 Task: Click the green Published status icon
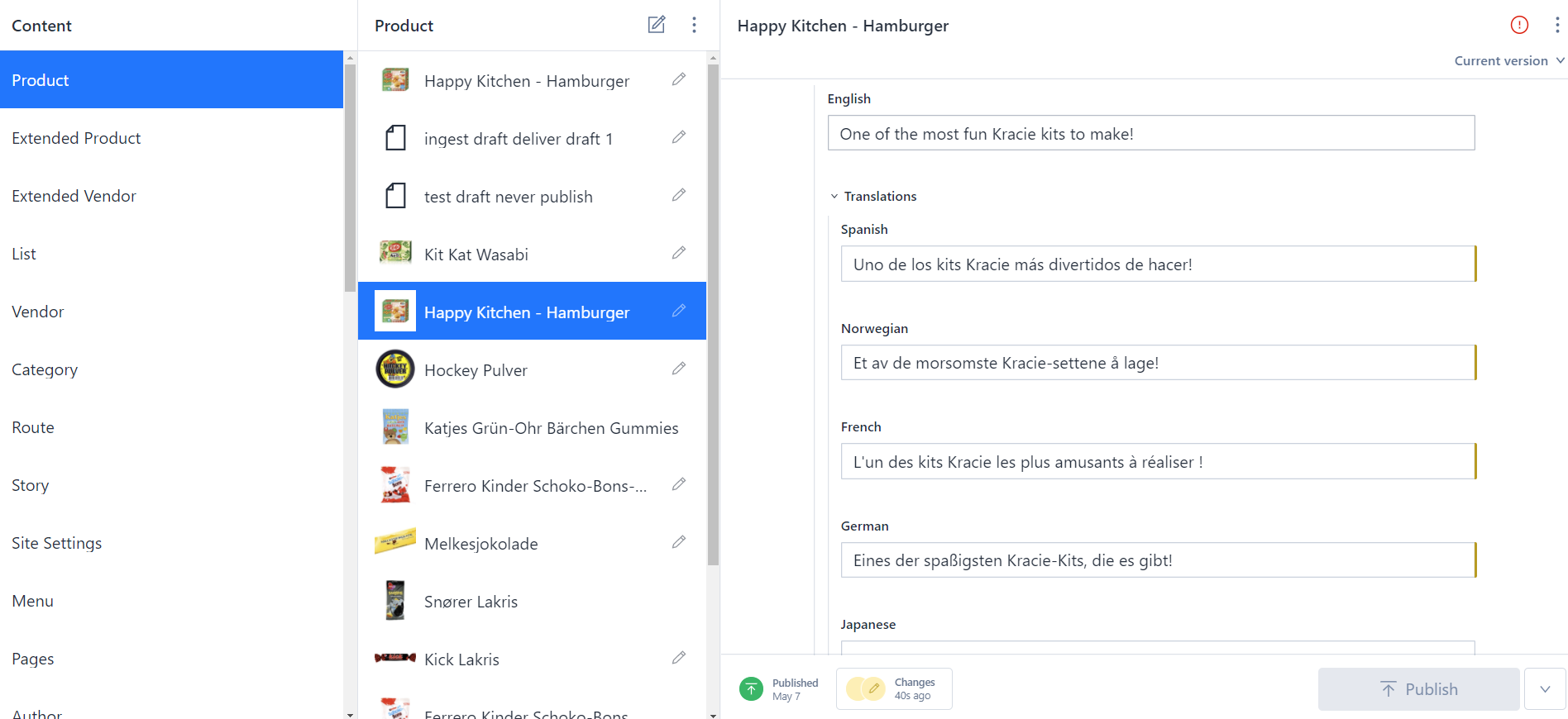coord(751,688)
